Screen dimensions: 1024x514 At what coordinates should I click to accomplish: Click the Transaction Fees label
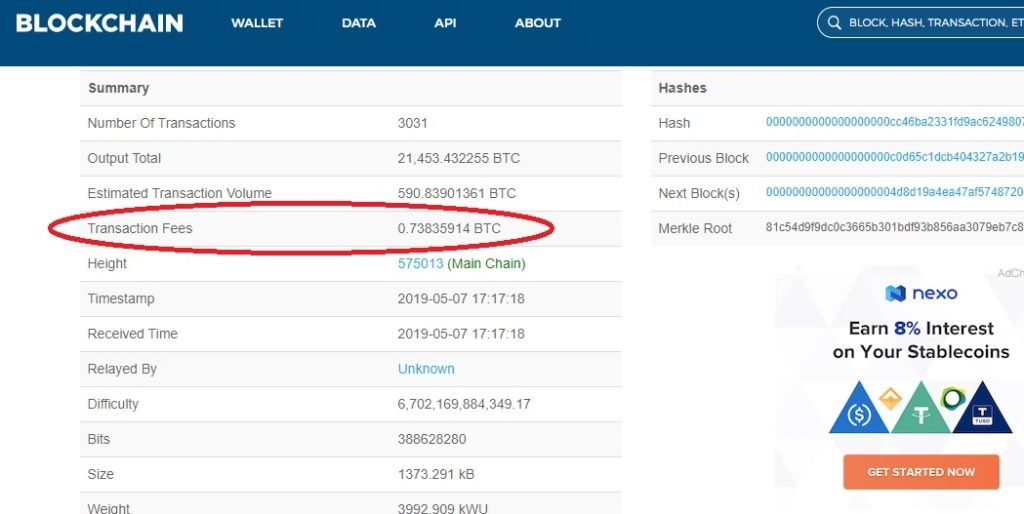coord(140,229)
